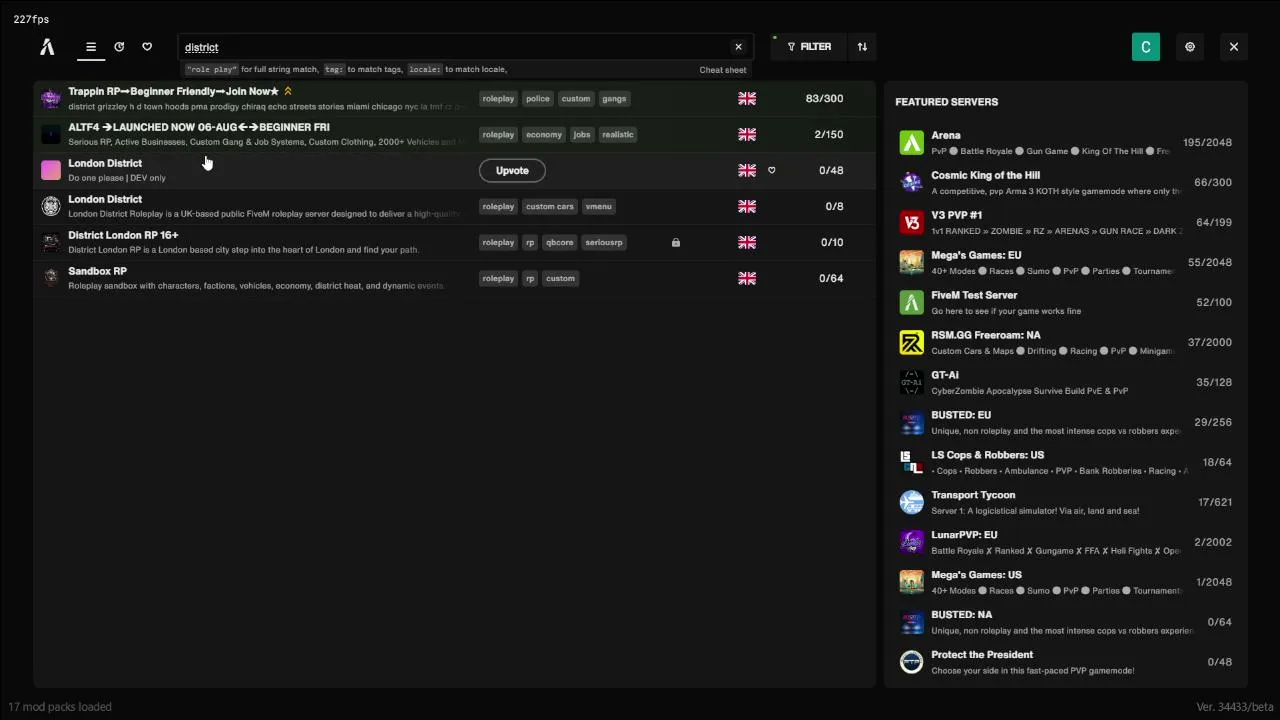Click the boost chevrons on Trappin RP
This screenshot has width=1280, height=720.
288,91
